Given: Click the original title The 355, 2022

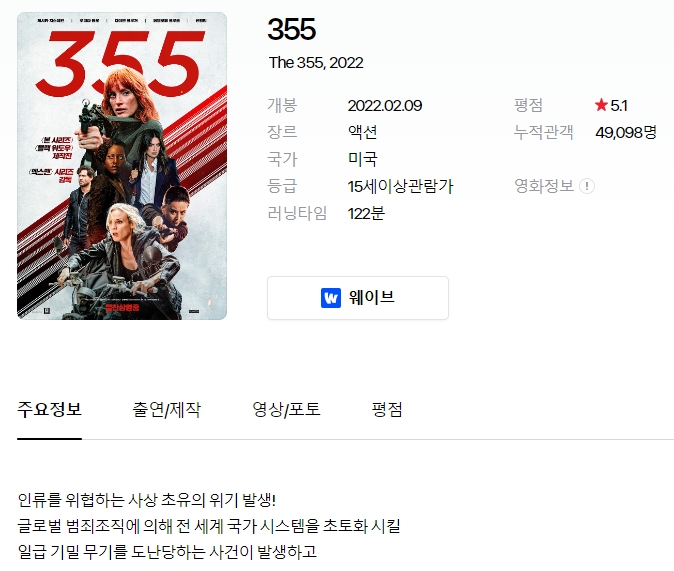Looking at the screenshot, I should [316, 63].
